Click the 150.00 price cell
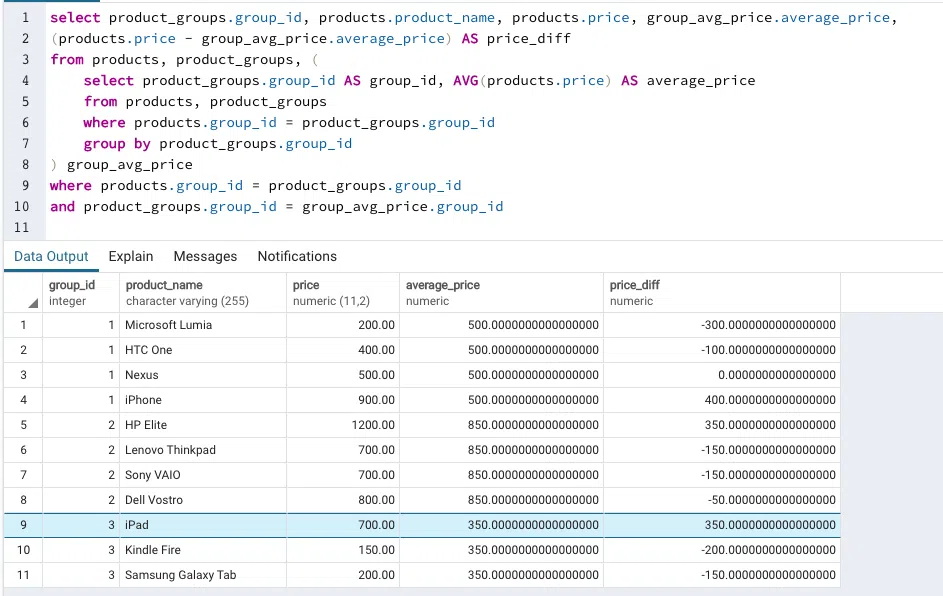Image resolution: width=943 pixels, height=596 pixels. 343,550
